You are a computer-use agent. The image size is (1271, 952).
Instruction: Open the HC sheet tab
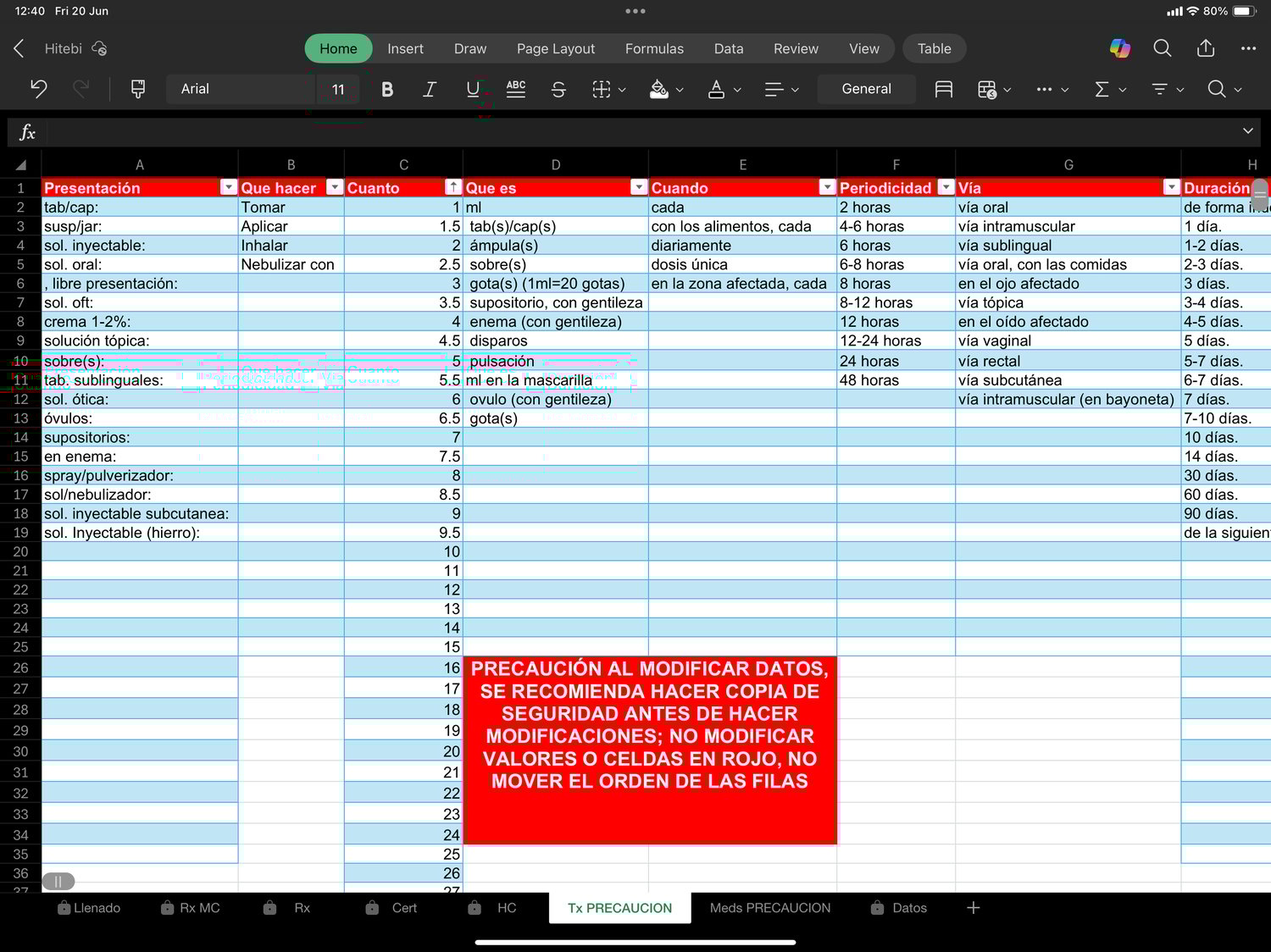pos(493,908)
